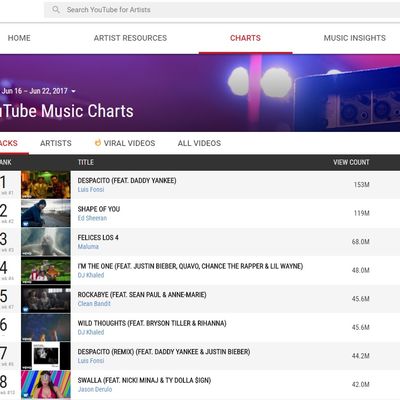Click the TITLE column header

pos(86,162)
